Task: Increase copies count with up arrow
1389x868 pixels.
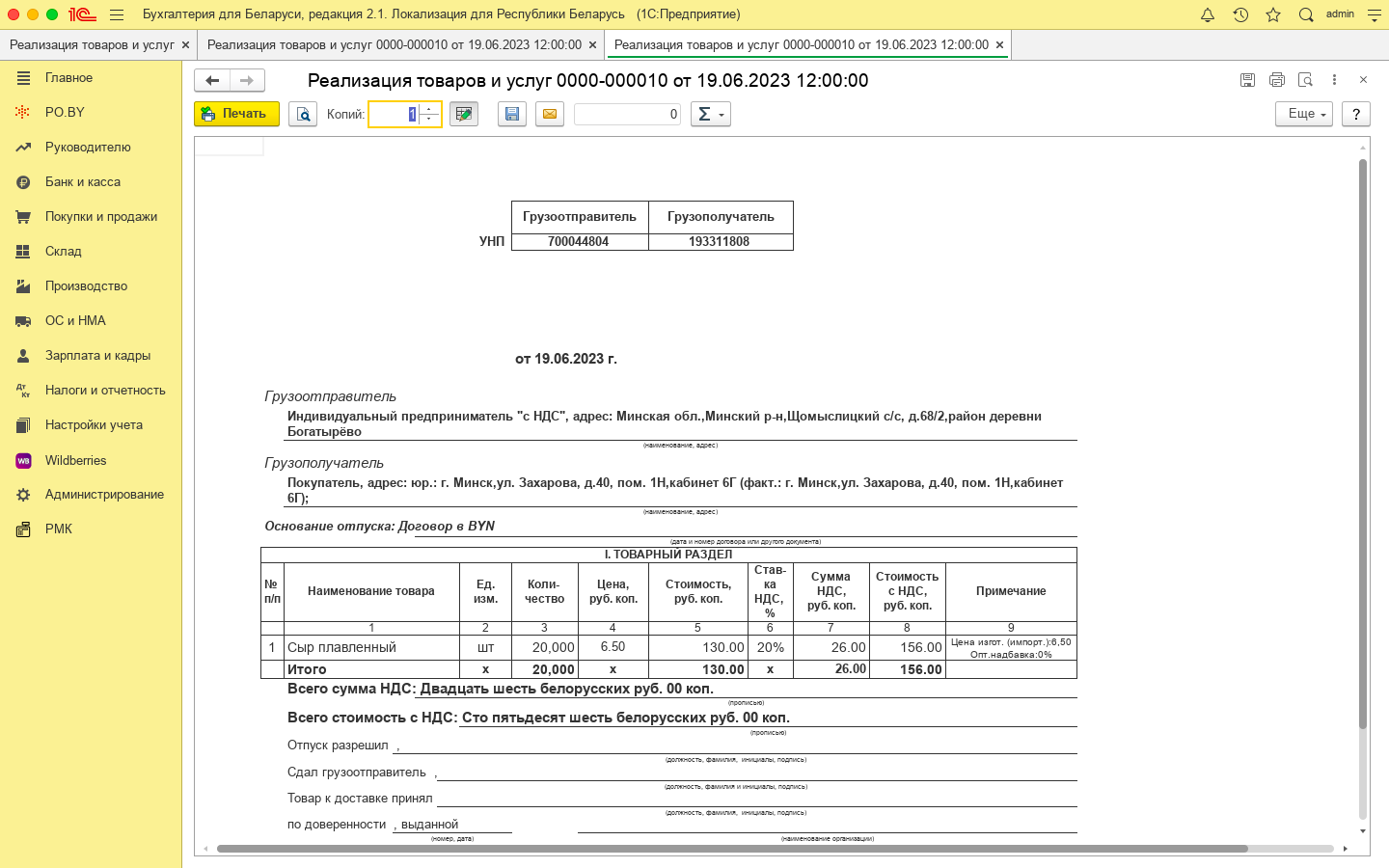Action: click(429, 109)
